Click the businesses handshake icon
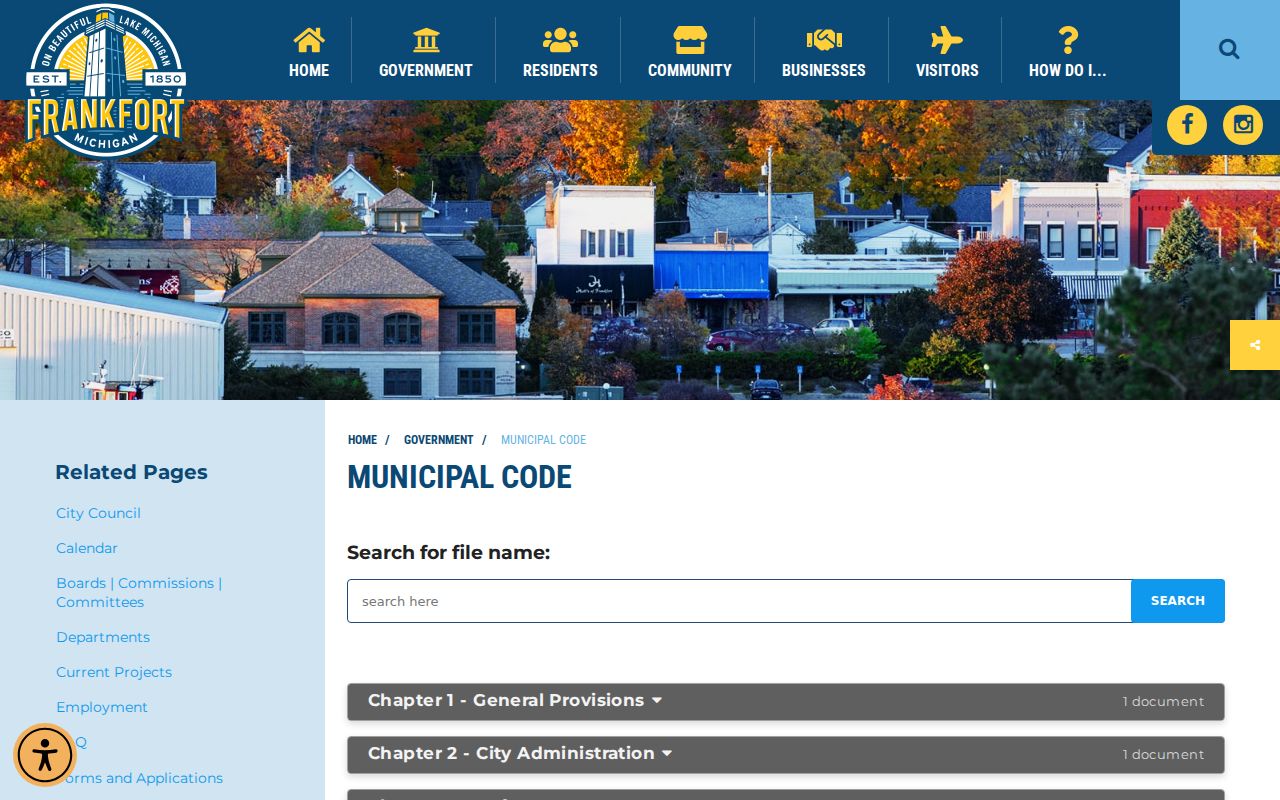The width and height of the screenshot is (1280, 800). [824, 40]
